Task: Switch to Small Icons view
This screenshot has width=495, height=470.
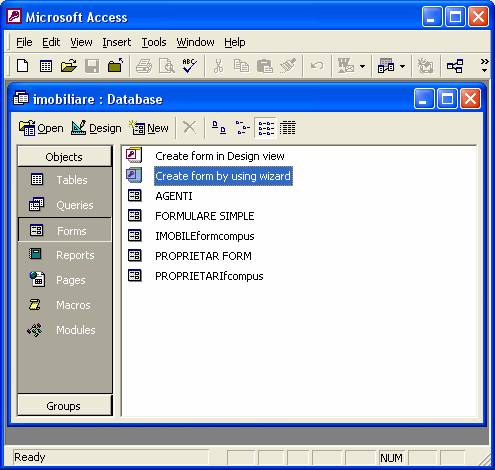Action: (x=242, y=128)
